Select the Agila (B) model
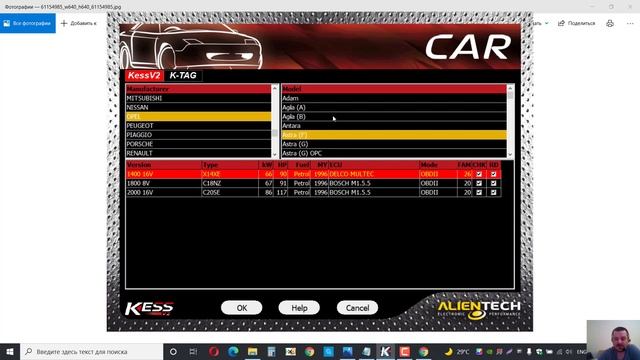The width and height of the screenshot is (640, 360). point(394,117)
